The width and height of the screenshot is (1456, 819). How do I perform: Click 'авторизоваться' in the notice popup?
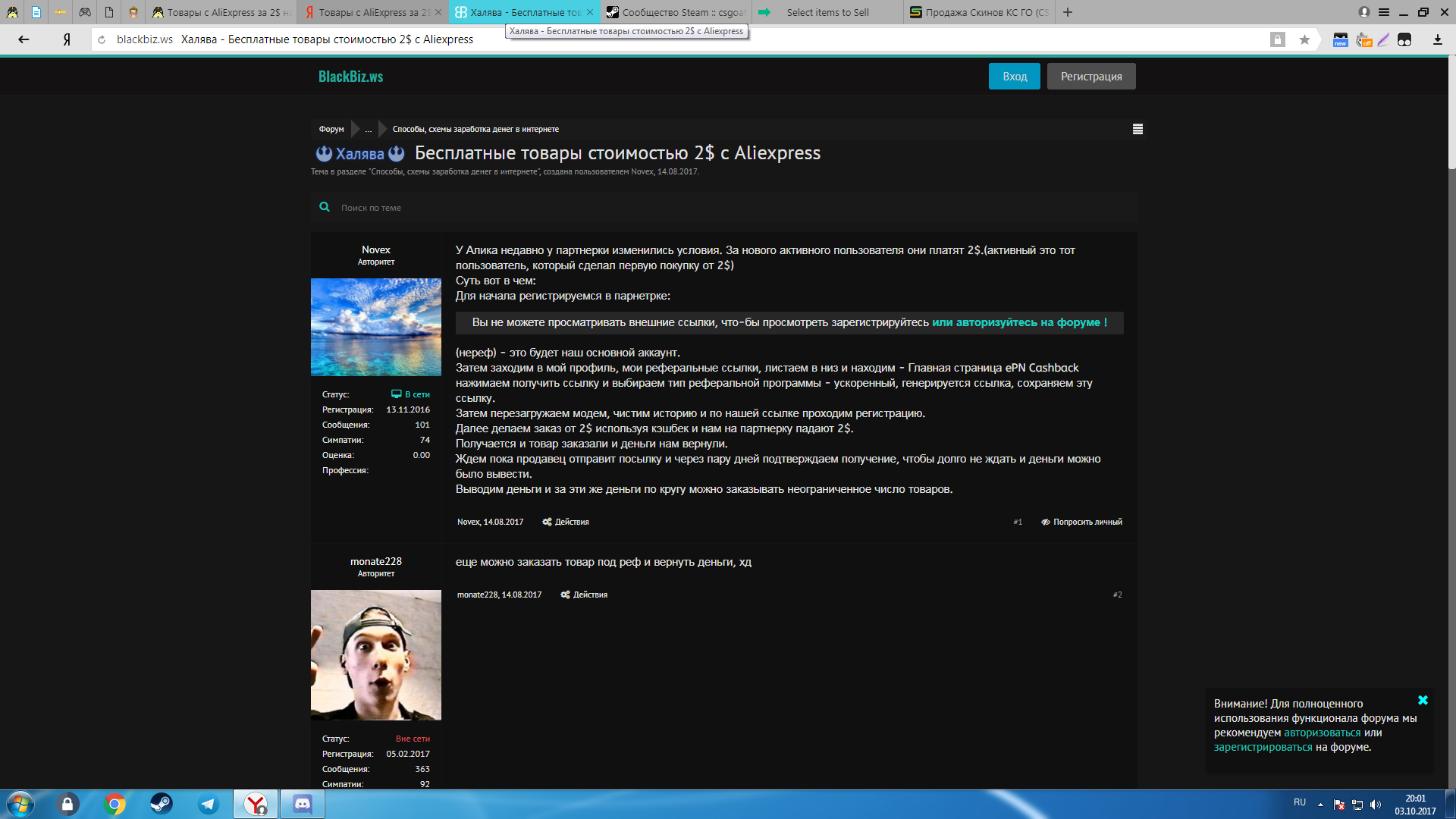pyautogui.click(x=1322, y=733)
